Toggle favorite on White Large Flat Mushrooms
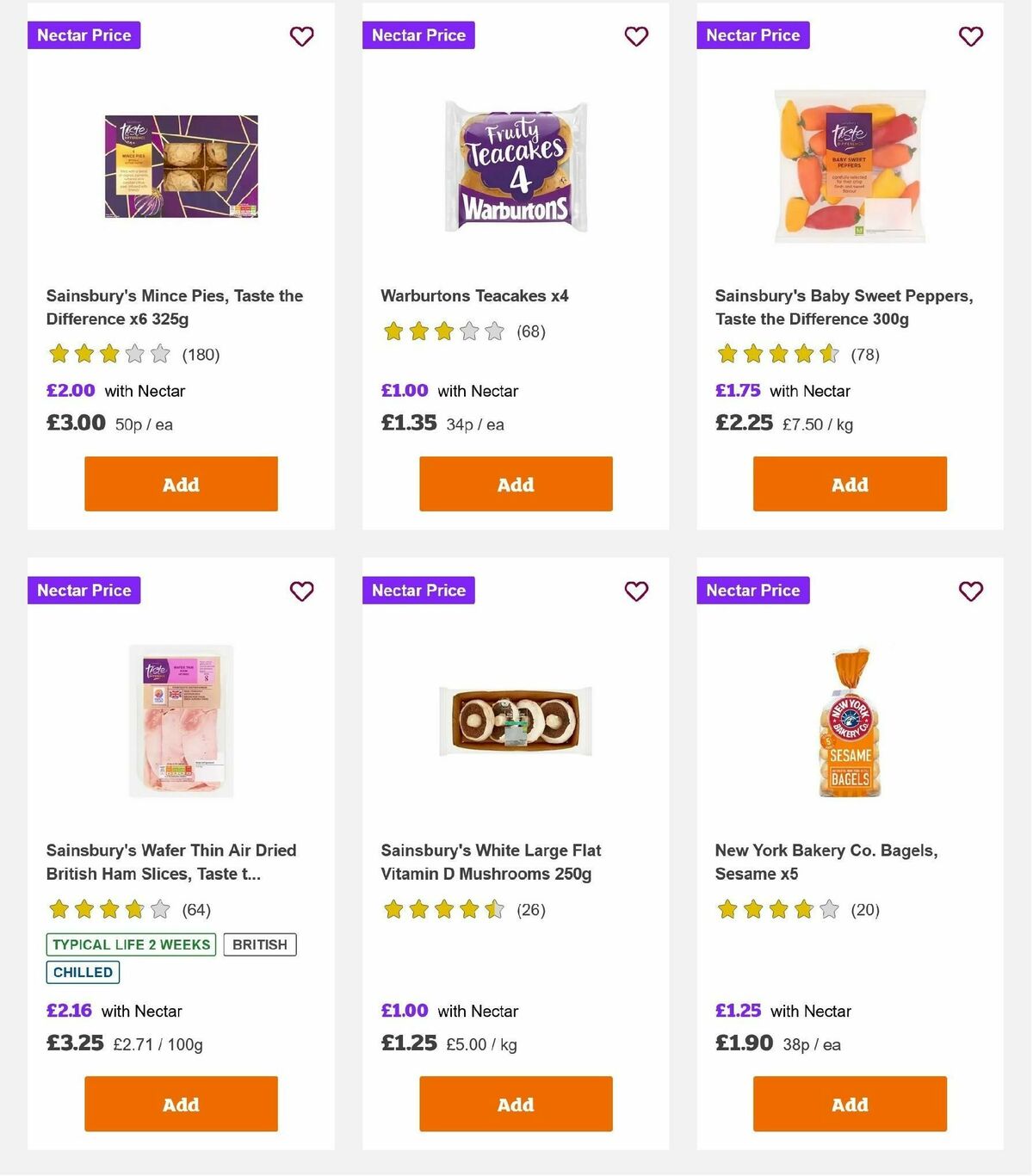Viewport: 1033px width, 1176px height. tap(636, 591)
